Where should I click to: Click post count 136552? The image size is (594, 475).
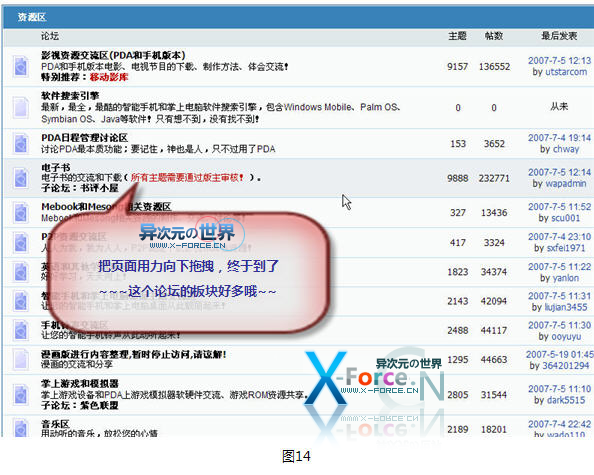pyautogui.click(x=494, y=67)
